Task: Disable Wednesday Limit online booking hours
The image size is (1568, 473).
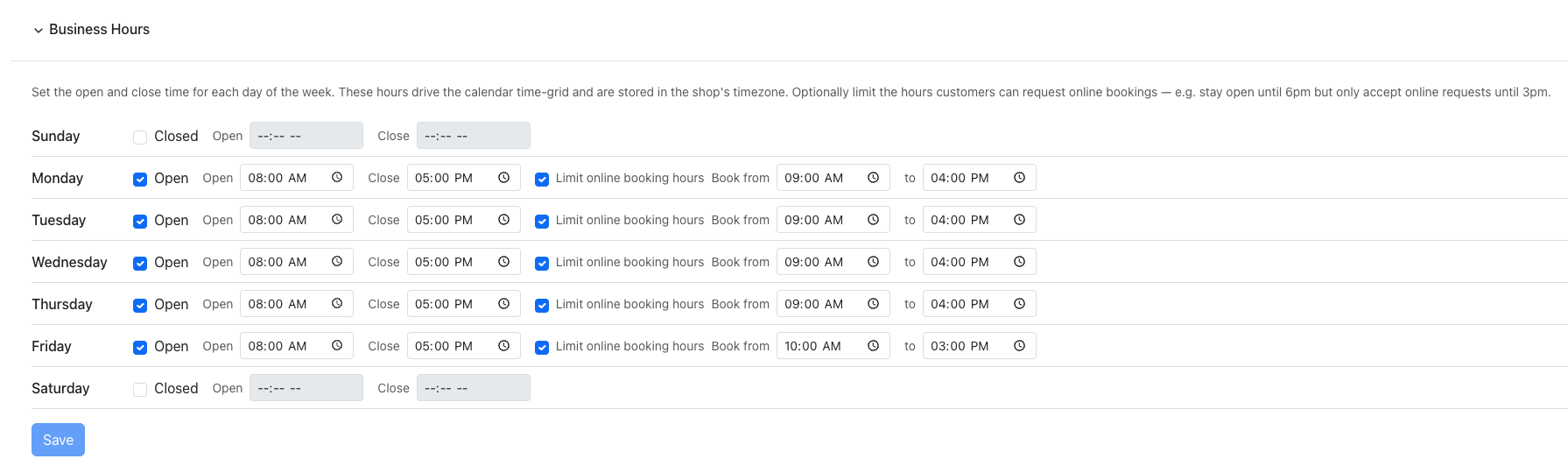Action: [542, 263]
